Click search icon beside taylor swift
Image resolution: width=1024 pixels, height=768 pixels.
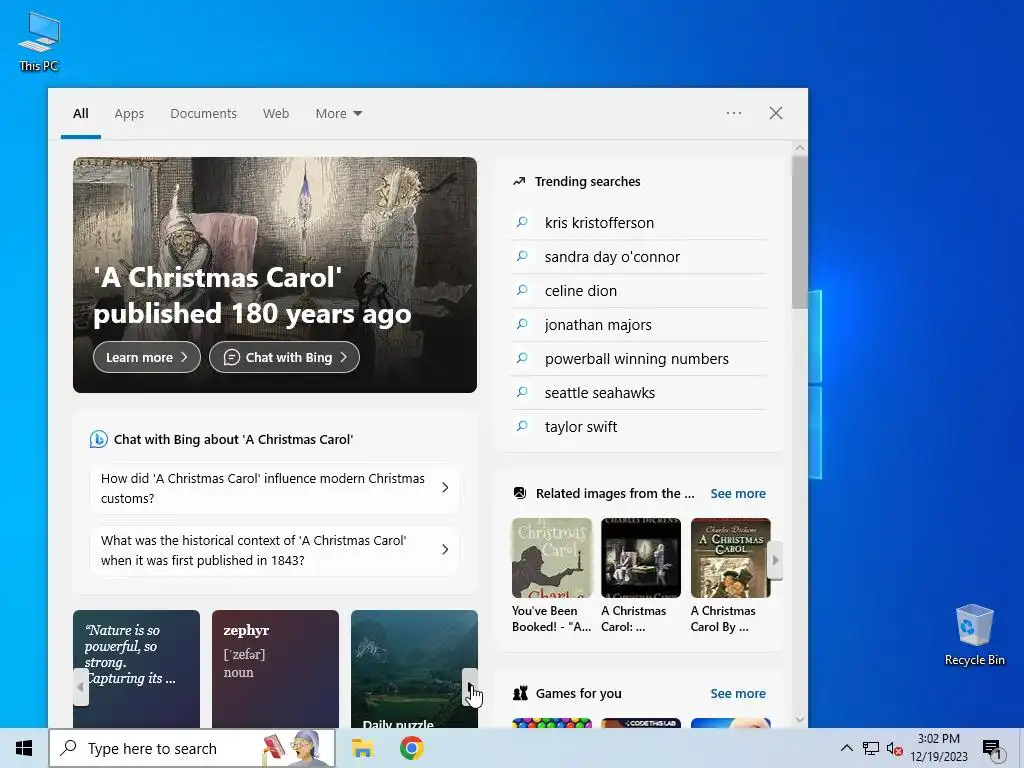coord(522,426)
